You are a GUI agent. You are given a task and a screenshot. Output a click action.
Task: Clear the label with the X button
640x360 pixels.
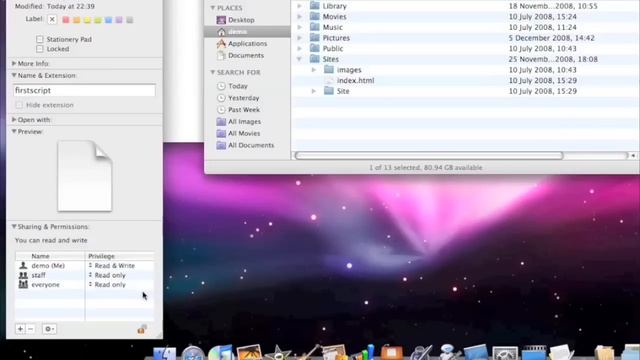point(52,19)
